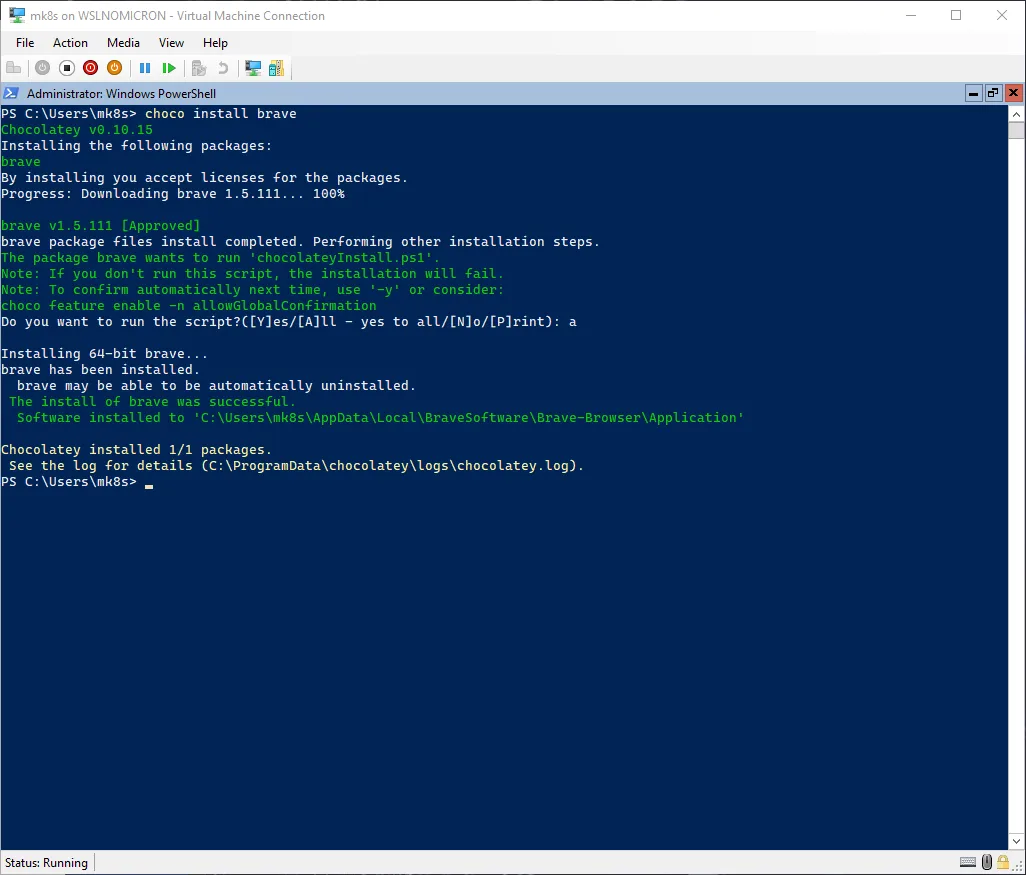The image size is (1026, 875).
Task: Restore down the PowerShell window
Action: [993, 93]
